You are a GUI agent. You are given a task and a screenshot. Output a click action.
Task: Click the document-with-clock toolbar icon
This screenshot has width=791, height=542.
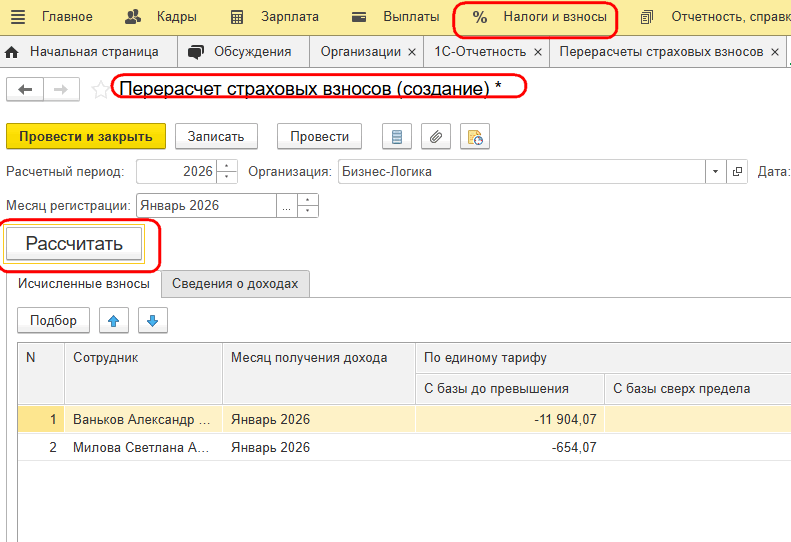coord(475,136)
